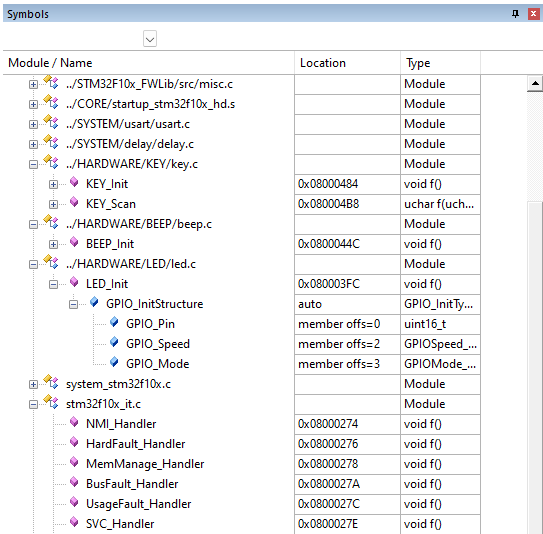Select the GPIO_Speed member name
Image resolution: width=543 pixels, height=534 pixels.
158,344
